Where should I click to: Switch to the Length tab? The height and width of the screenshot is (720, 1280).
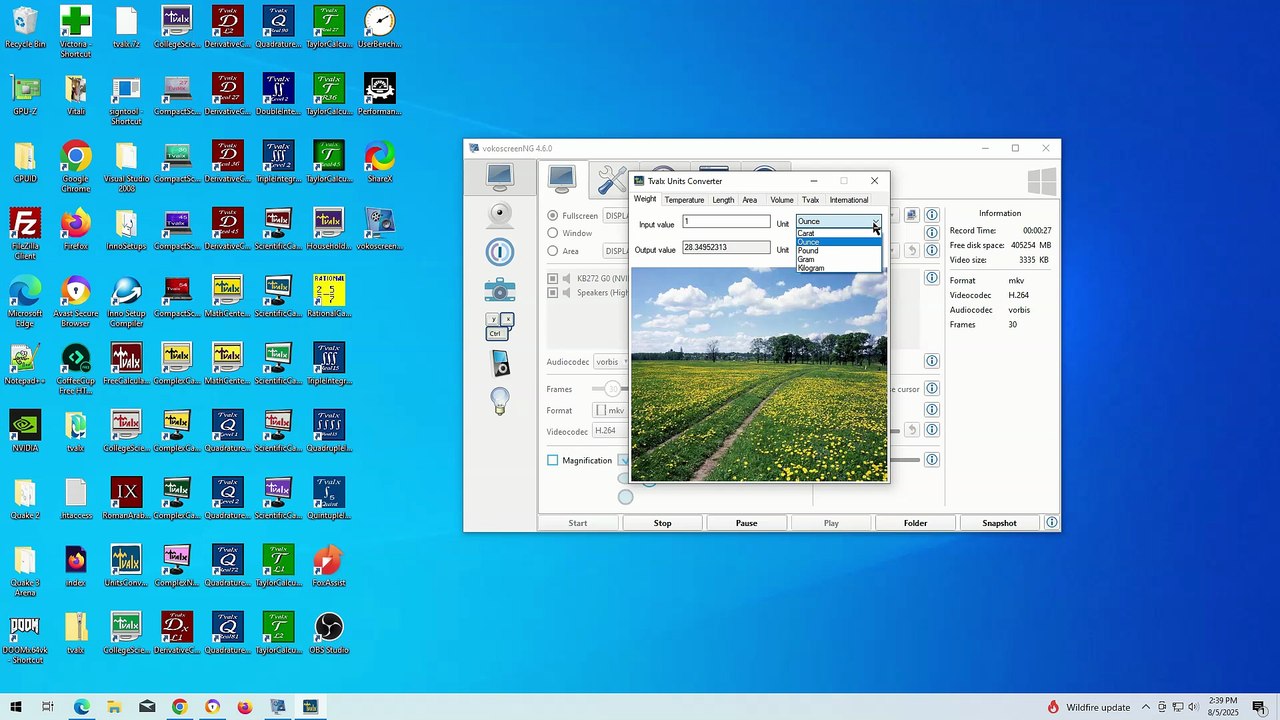723,200
